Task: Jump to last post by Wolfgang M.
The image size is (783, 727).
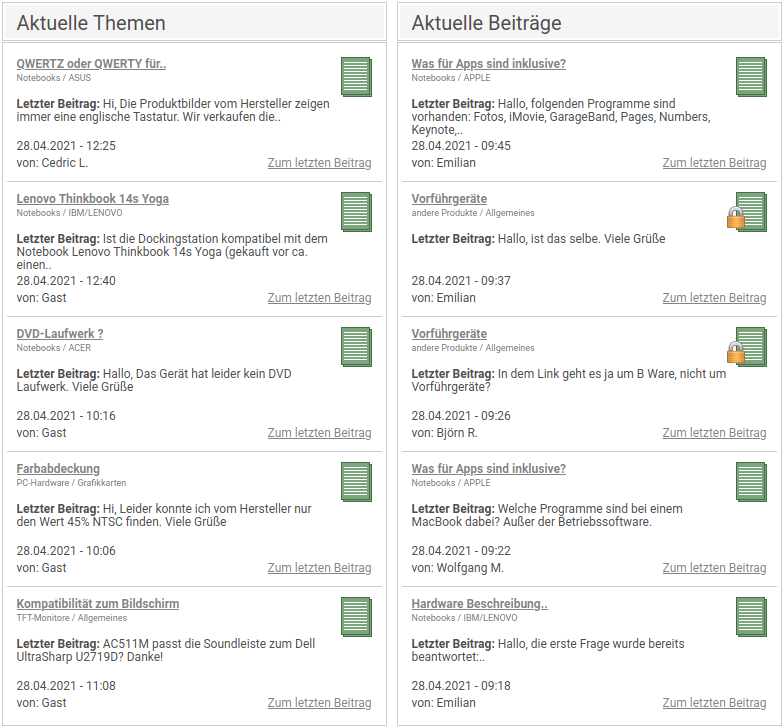Action: point(715,568)
